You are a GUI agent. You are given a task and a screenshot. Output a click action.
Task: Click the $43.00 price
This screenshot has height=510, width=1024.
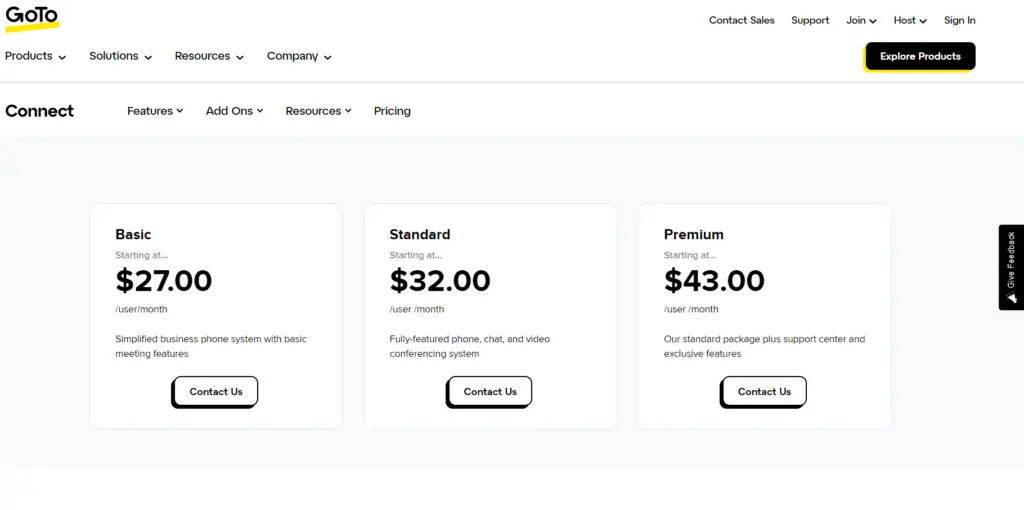(714, 281)
